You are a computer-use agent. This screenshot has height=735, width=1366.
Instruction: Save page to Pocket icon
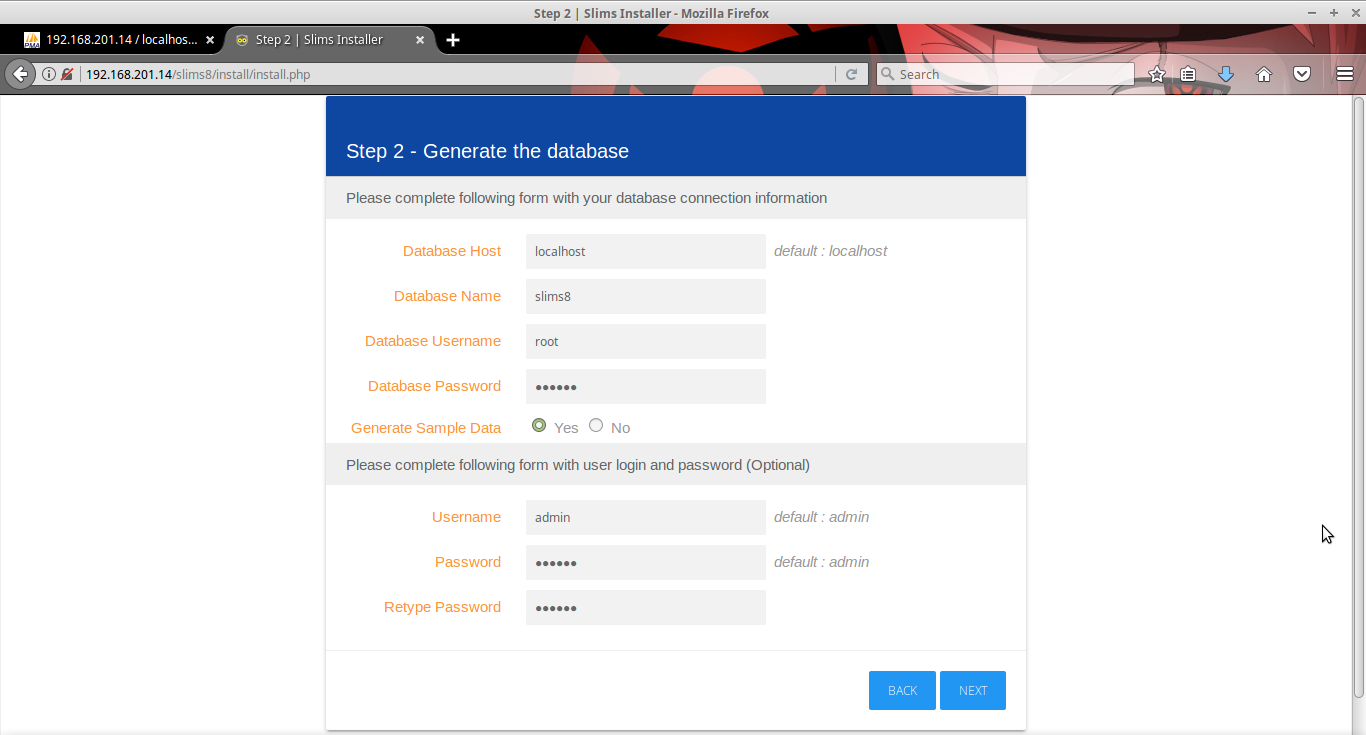coord(1302,74)
